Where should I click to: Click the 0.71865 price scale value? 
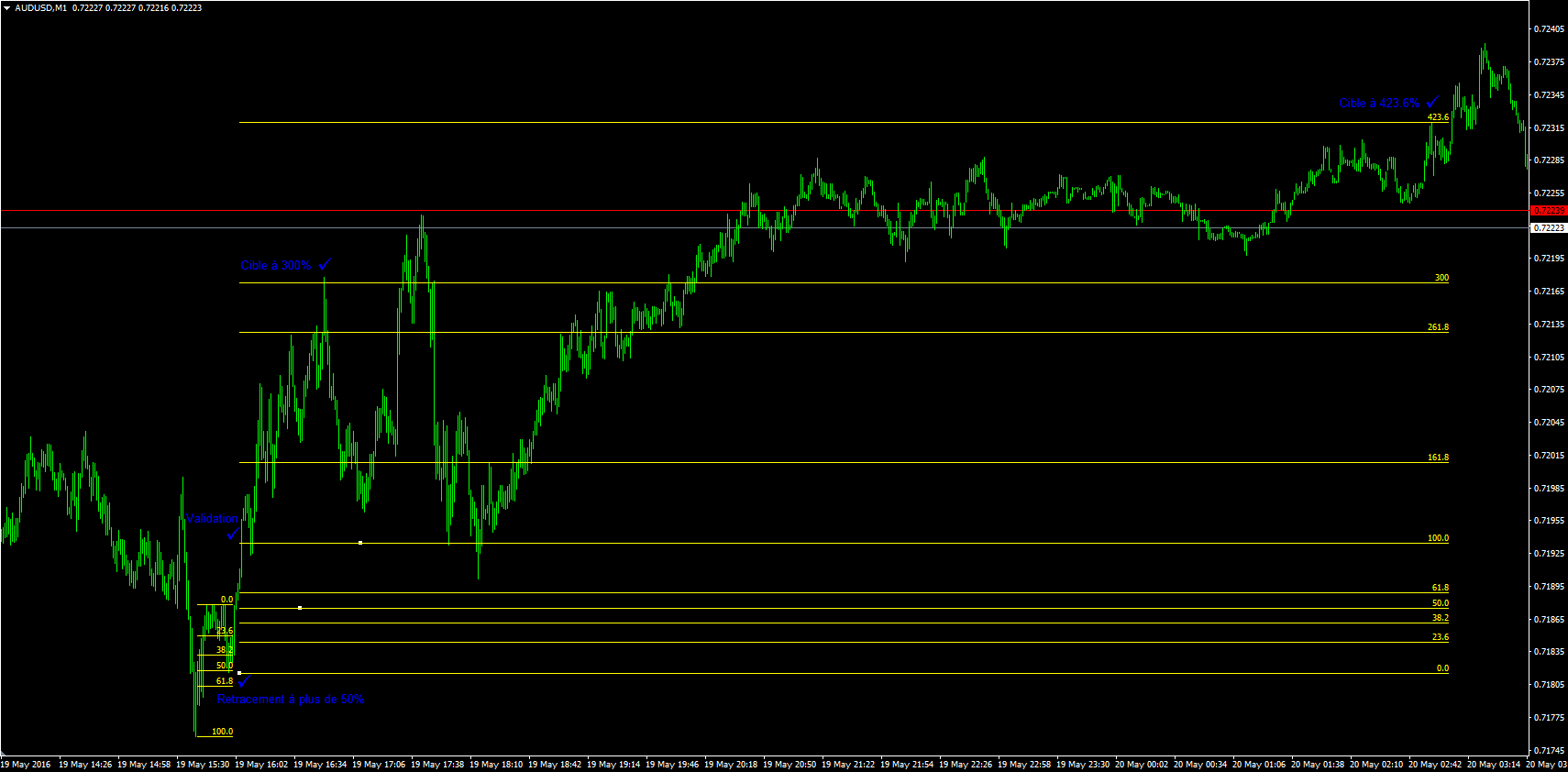[x=1549, y=620]
